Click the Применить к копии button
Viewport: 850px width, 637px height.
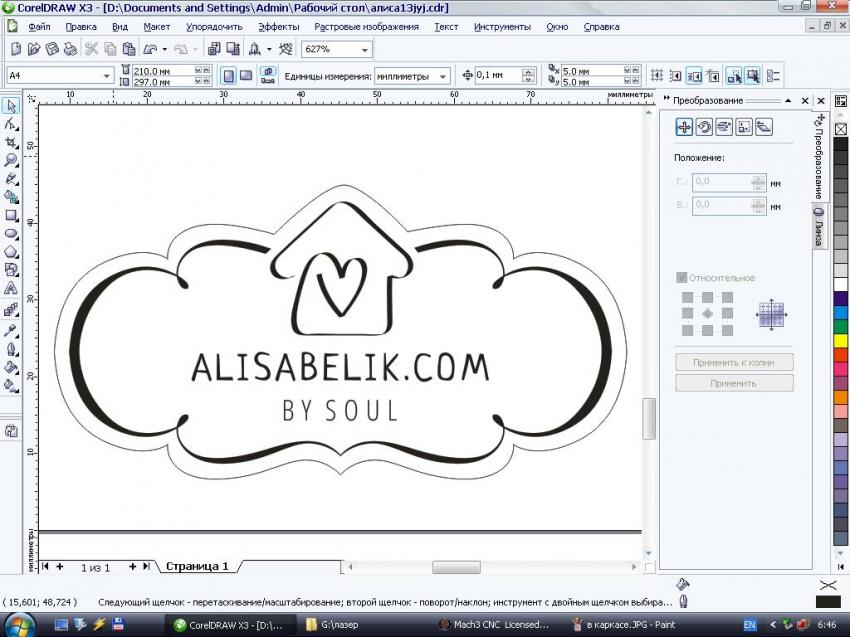click(734, 362)
